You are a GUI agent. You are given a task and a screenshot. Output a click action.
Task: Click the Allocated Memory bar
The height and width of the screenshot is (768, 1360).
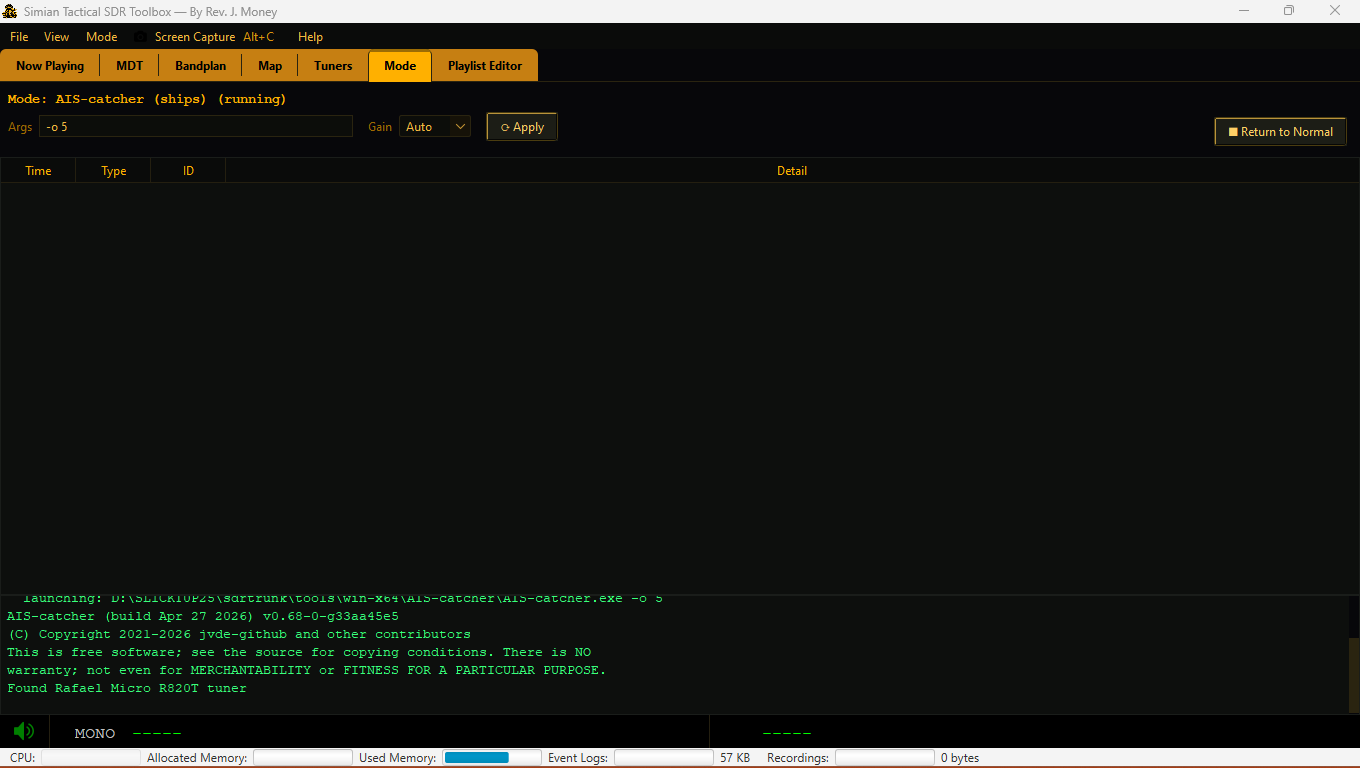pos(303,758)
